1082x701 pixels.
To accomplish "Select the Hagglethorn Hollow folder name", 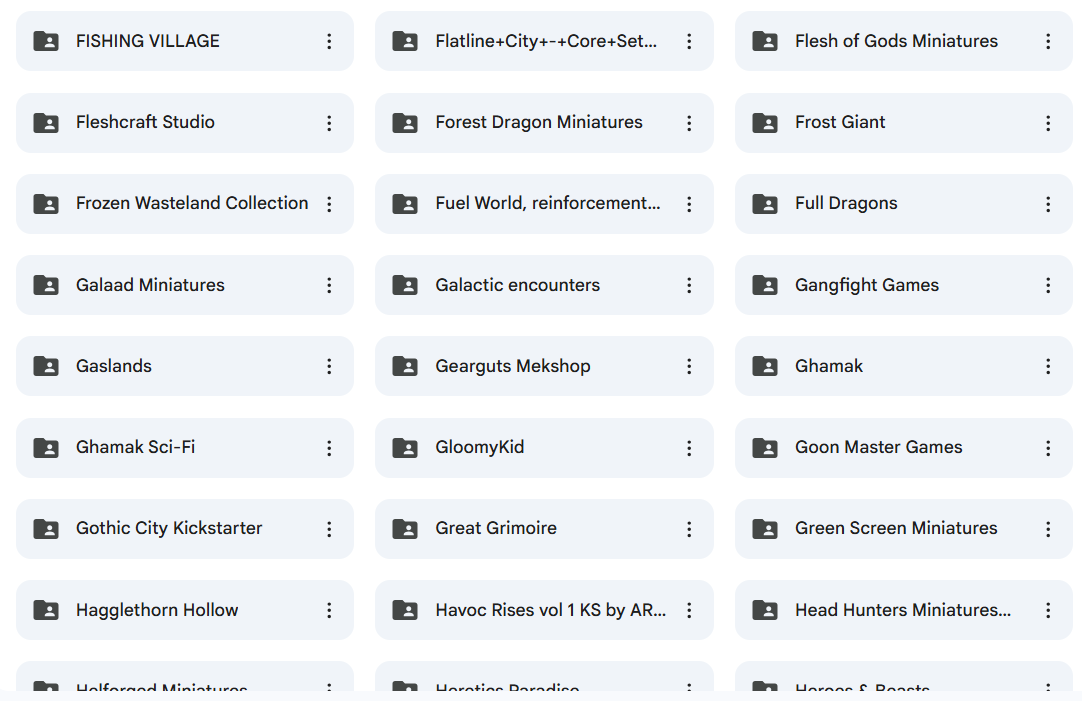I will tap(157, 610).
